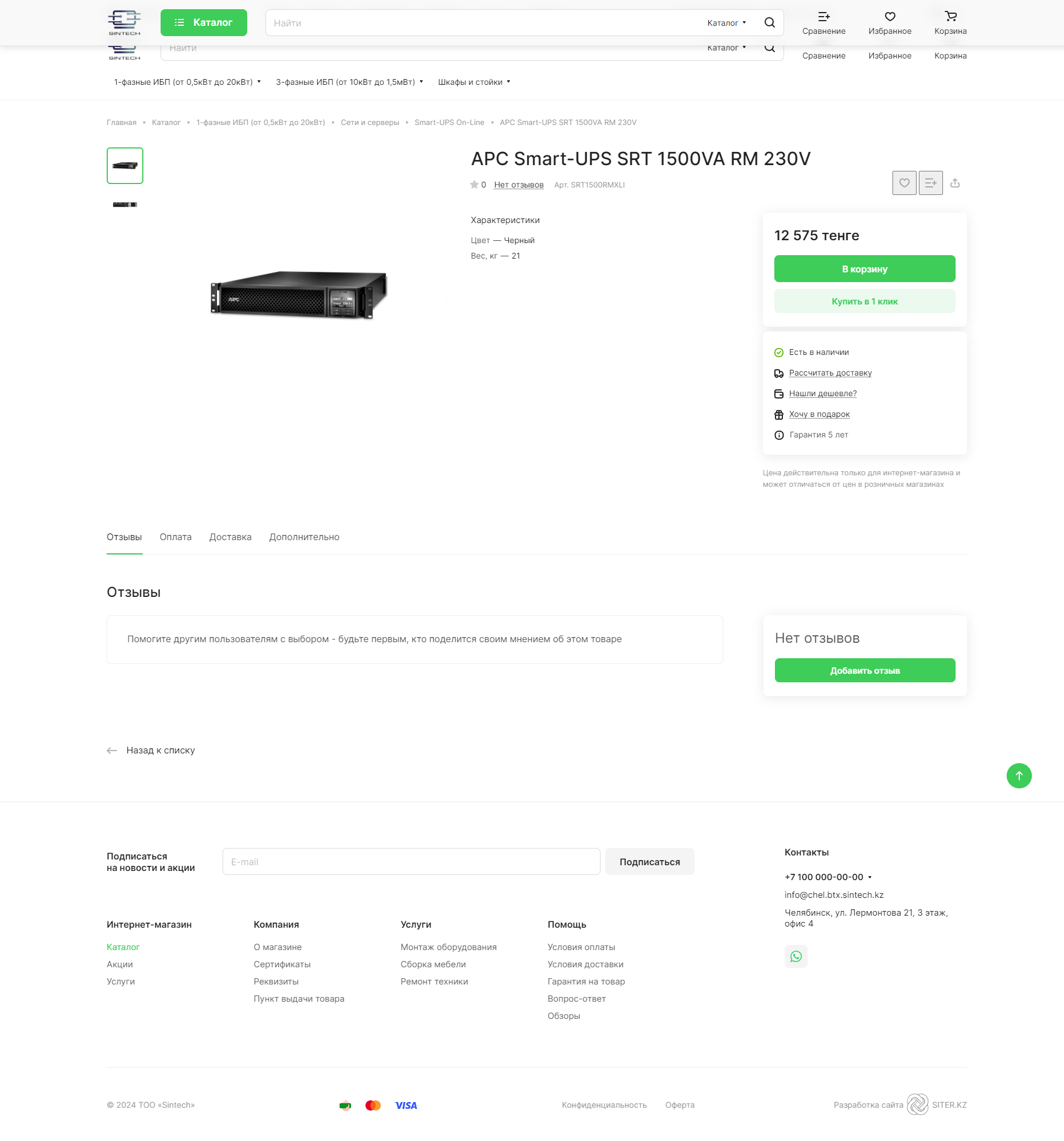Open Сети и серверы breadcrumb
Screen dimensions: 1064x1141
coord(370,122)
